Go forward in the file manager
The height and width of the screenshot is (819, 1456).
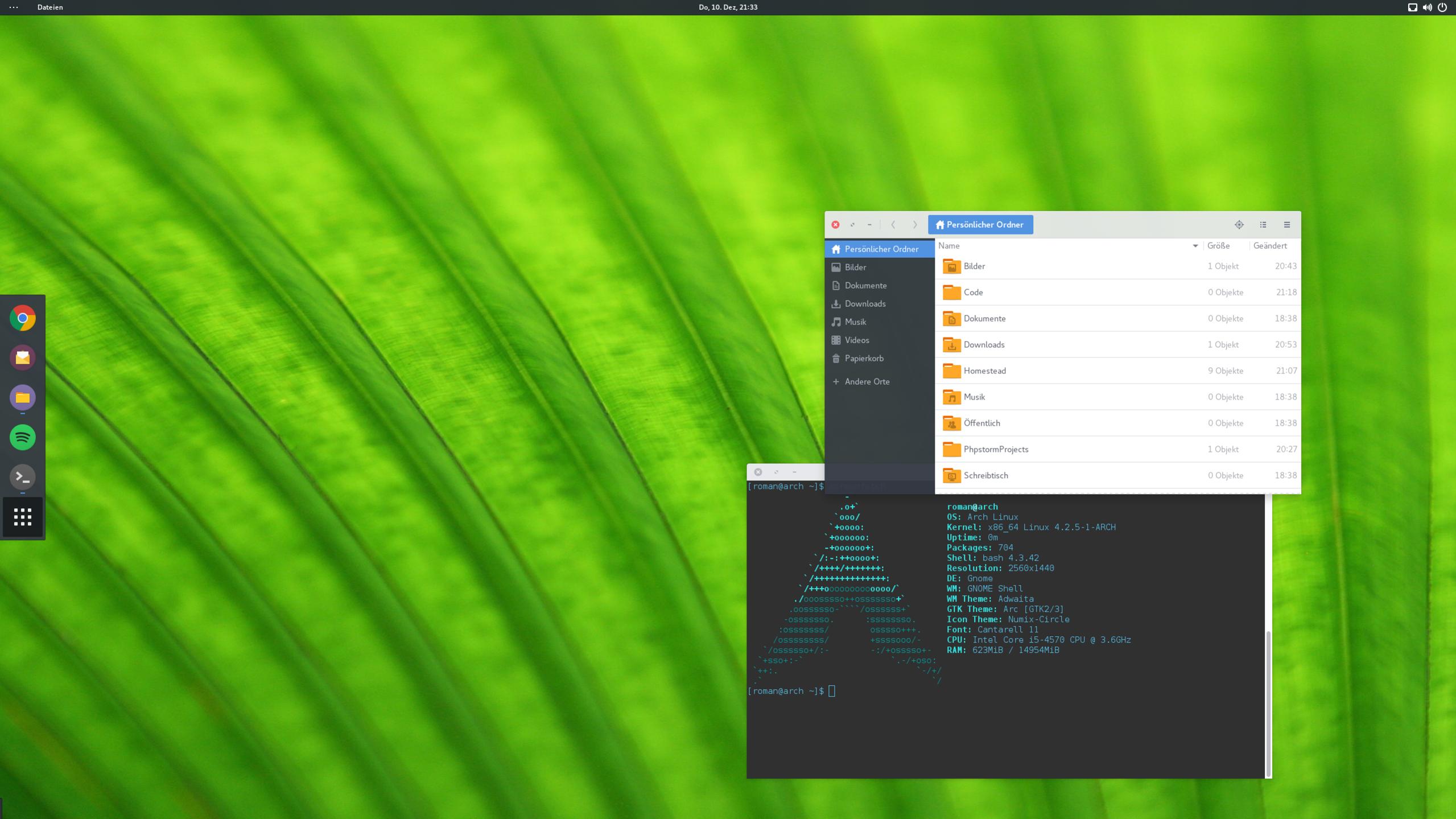915,225
